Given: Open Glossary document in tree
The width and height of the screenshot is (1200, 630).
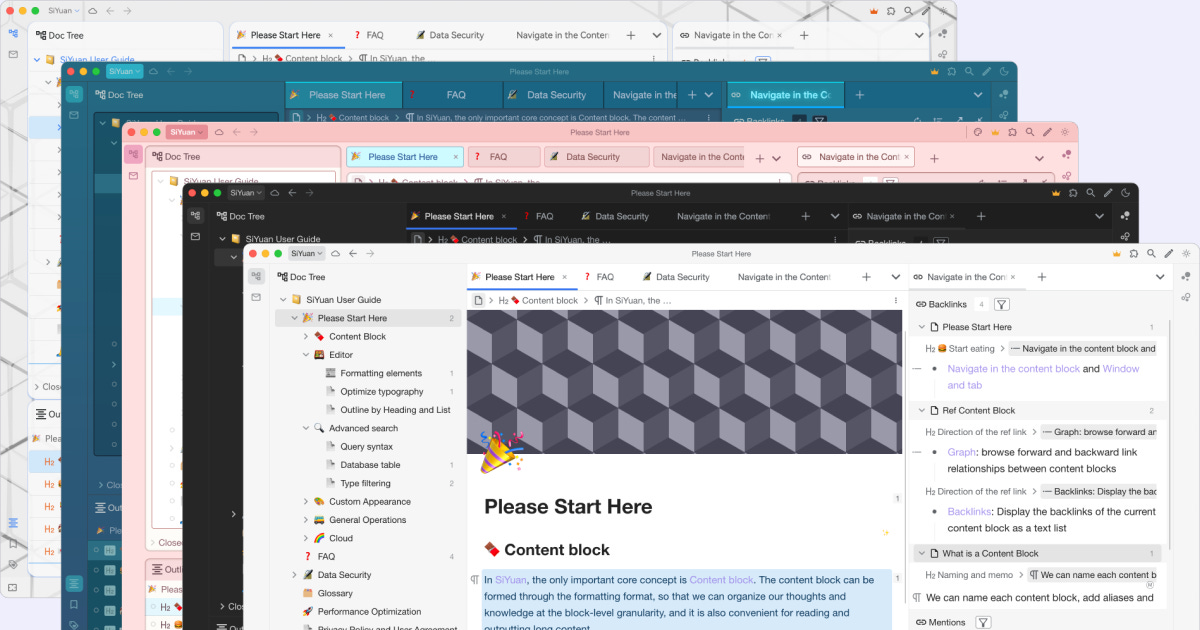Looking at the screenshot, I should [335, 593].
